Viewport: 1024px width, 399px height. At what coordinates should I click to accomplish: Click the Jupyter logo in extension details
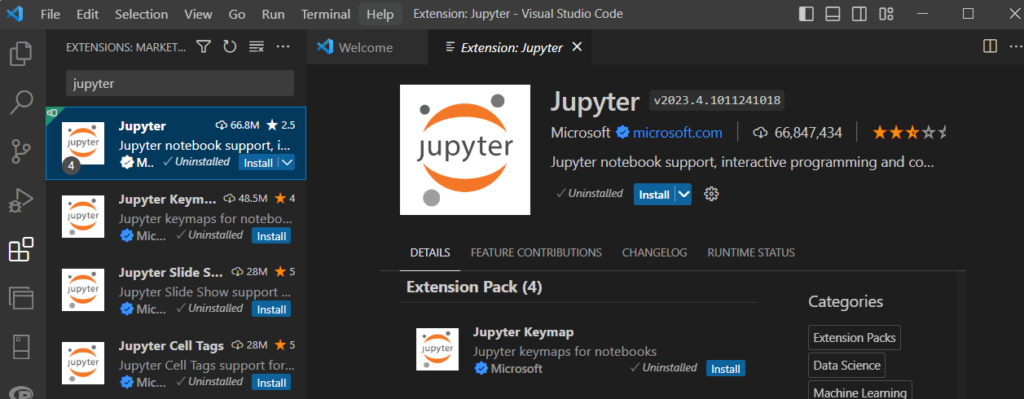click(x=465, y=150)
